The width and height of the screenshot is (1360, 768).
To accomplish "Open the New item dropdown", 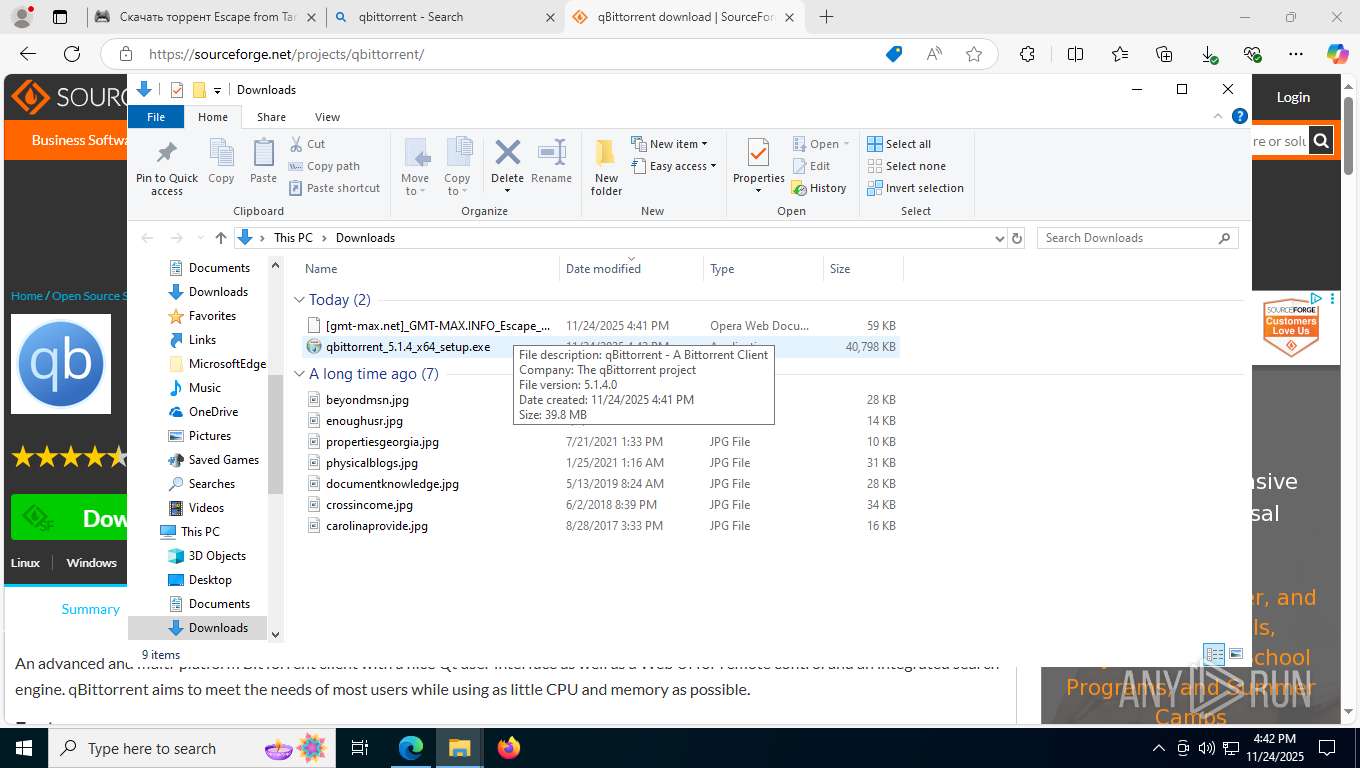I will tap(669, 144).
